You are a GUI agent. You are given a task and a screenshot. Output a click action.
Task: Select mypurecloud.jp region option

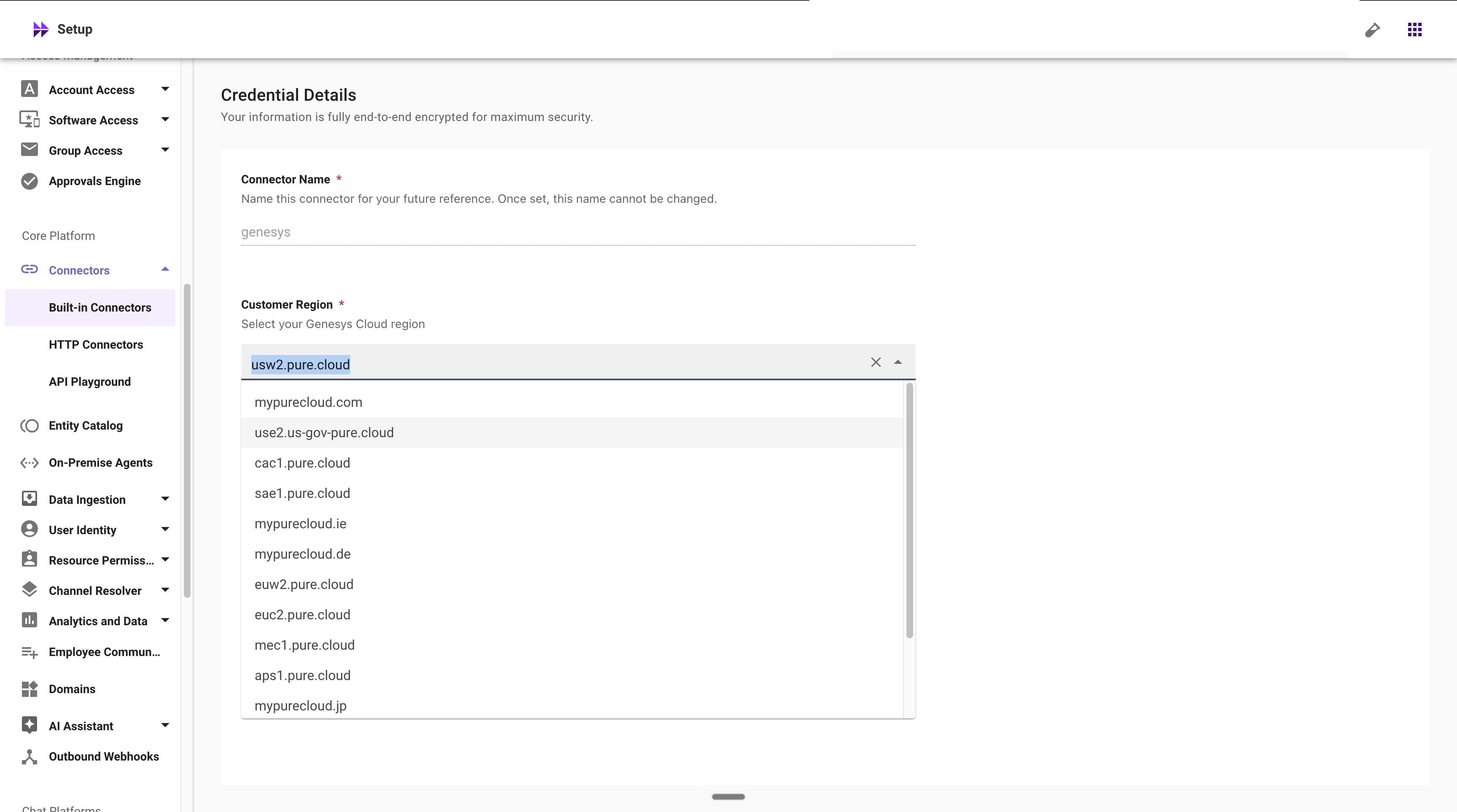[x=572, y=705]
